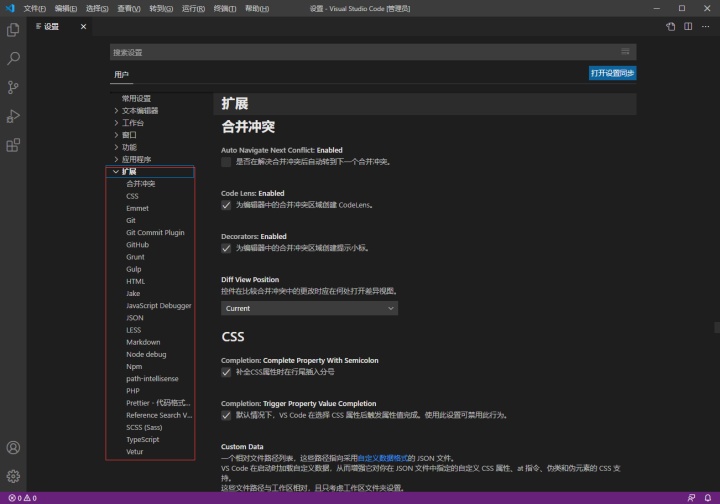Open the Explorer view in activity bar
The image size is (720, 504).
point(13,30)
